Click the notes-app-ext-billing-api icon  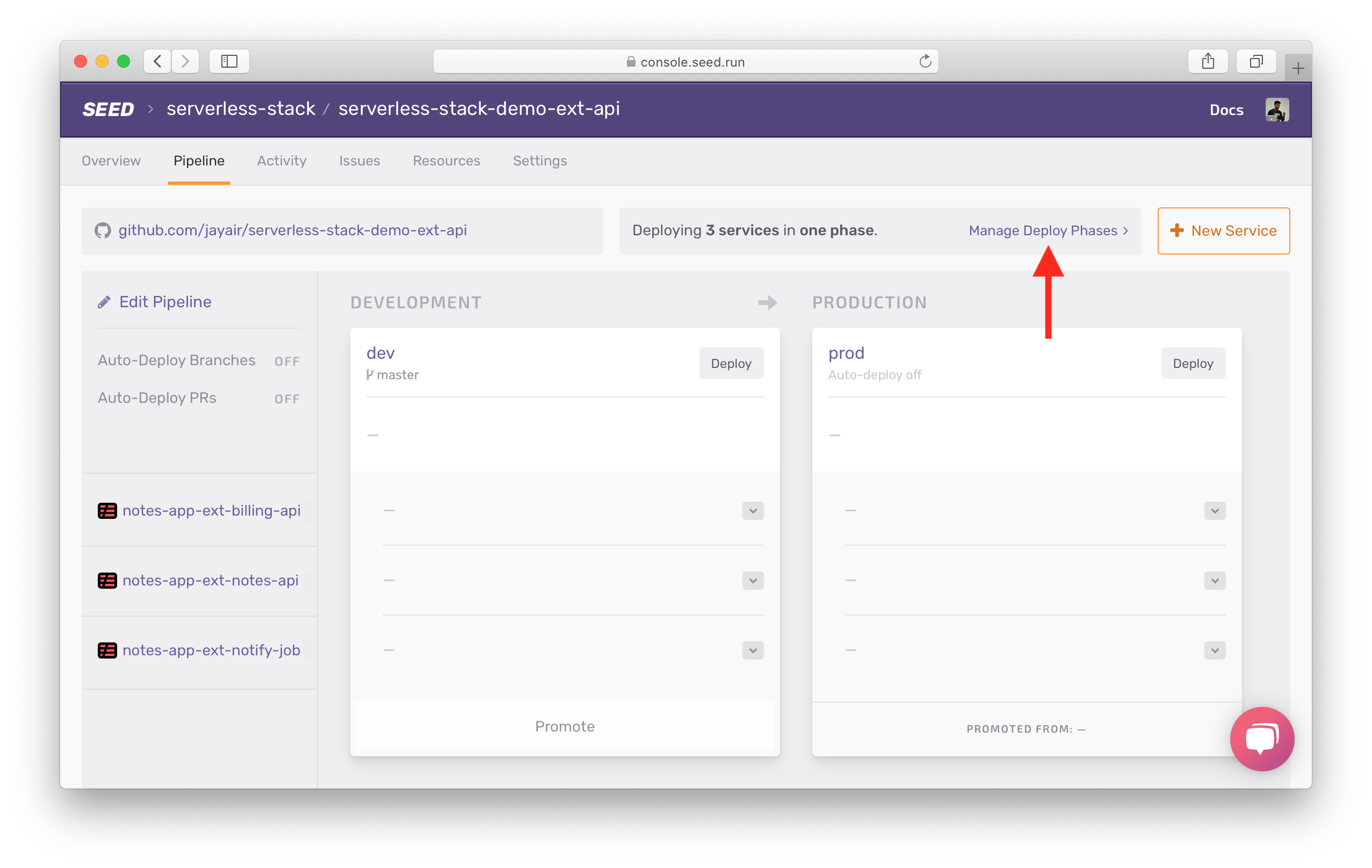tap(107, 510)
